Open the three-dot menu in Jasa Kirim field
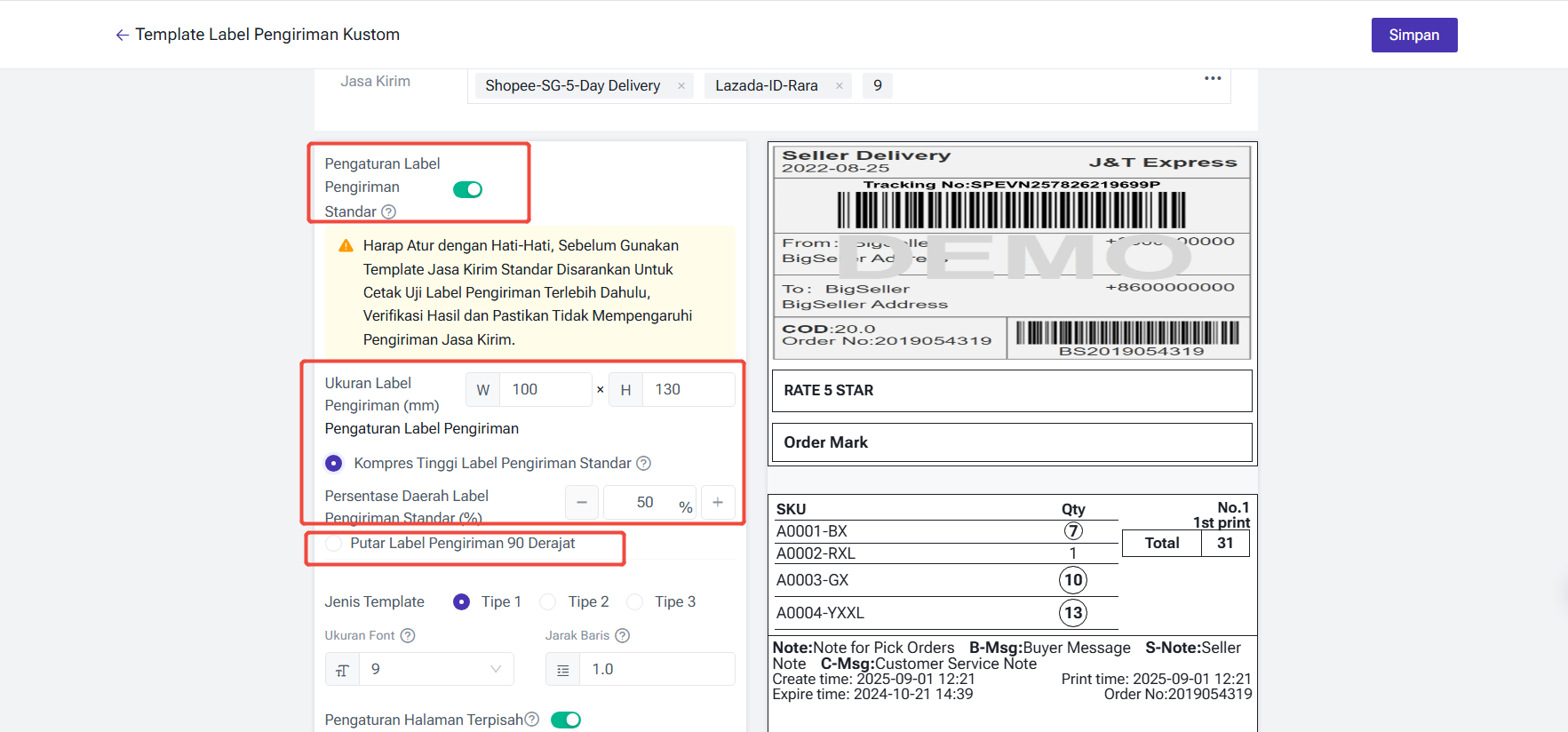 (1212, 78)
